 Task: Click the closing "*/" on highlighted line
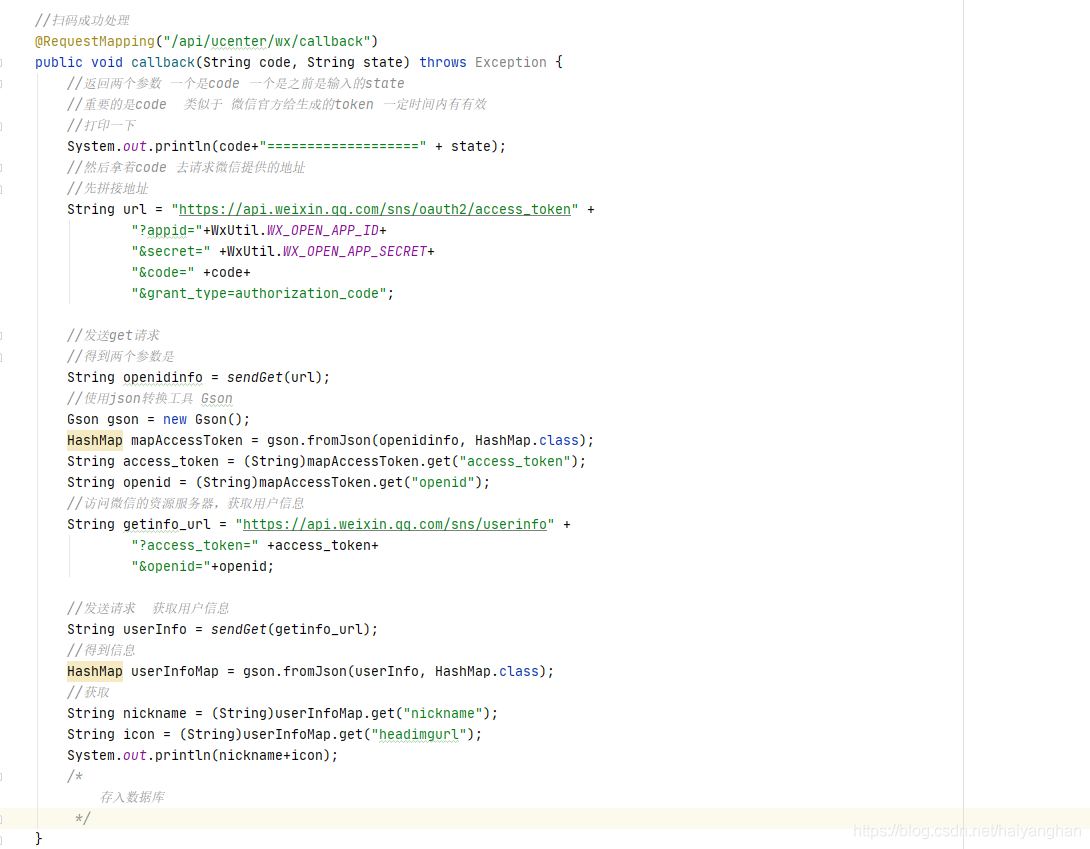(82, 818)
